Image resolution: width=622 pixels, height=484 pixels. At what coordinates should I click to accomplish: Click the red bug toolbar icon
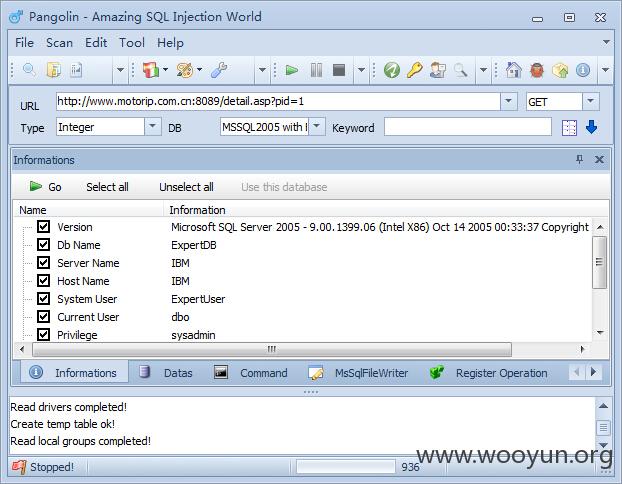click(536, 70)
